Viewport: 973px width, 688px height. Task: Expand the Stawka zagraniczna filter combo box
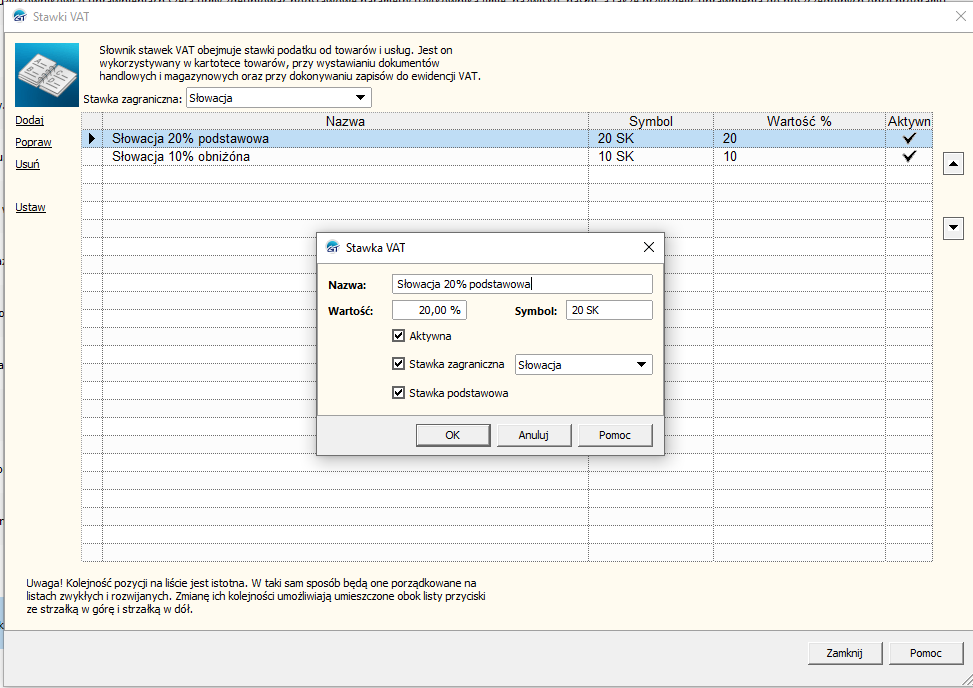click(279, 97)
